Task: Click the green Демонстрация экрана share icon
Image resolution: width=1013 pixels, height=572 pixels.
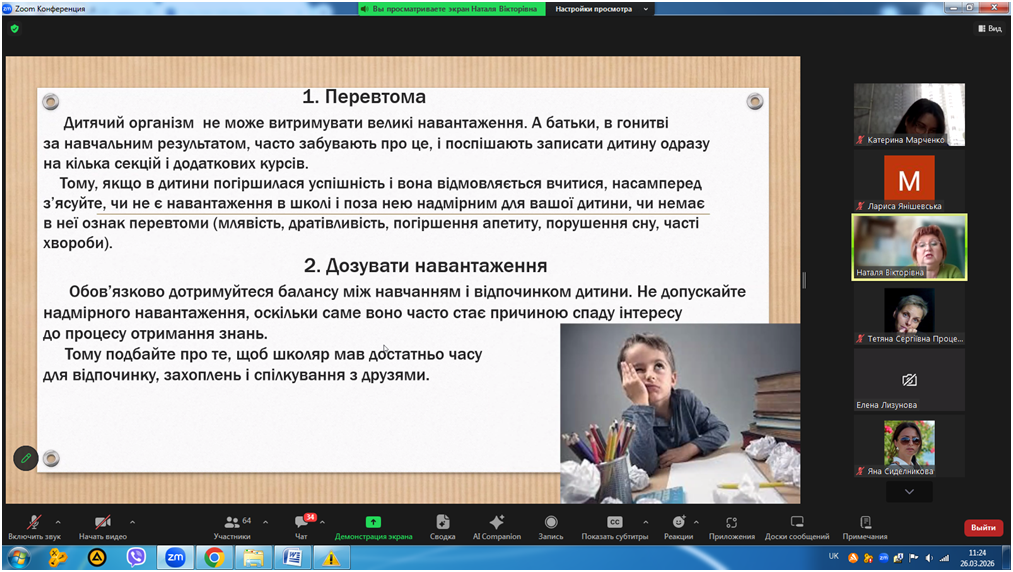Action: pos(373,522)
